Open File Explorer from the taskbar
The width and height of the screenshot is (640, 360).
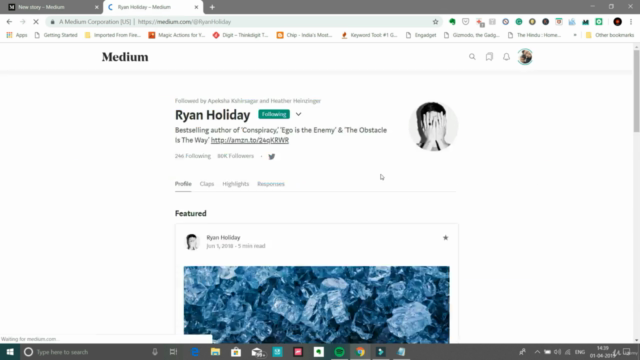[x=215, y=352]
